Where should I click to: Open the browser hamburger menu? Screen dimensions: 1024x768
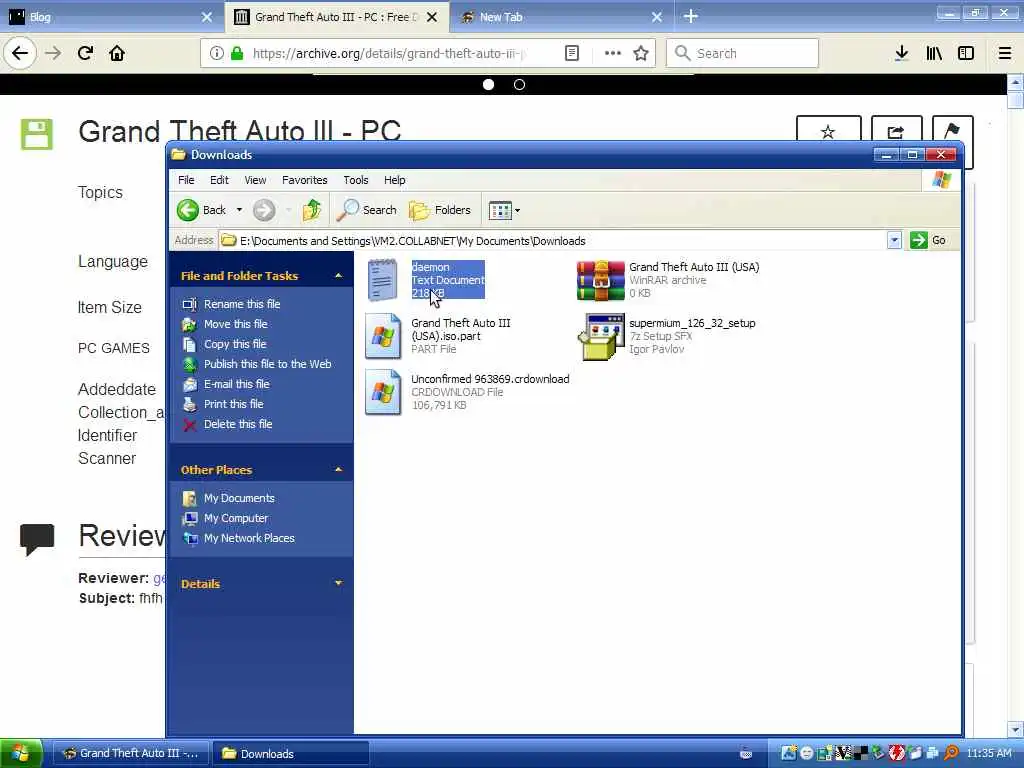tap(1005, 53)
